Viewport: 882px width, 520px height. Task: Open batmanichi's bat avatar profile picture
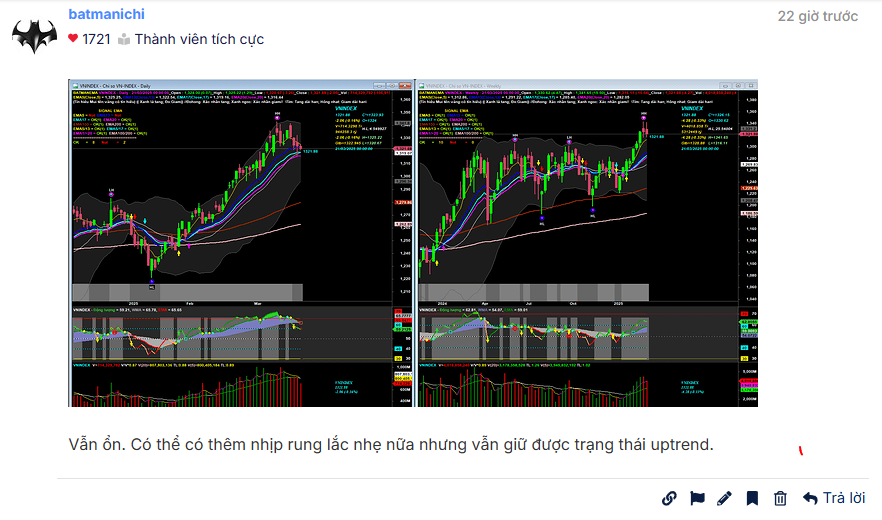pos(34,36)
